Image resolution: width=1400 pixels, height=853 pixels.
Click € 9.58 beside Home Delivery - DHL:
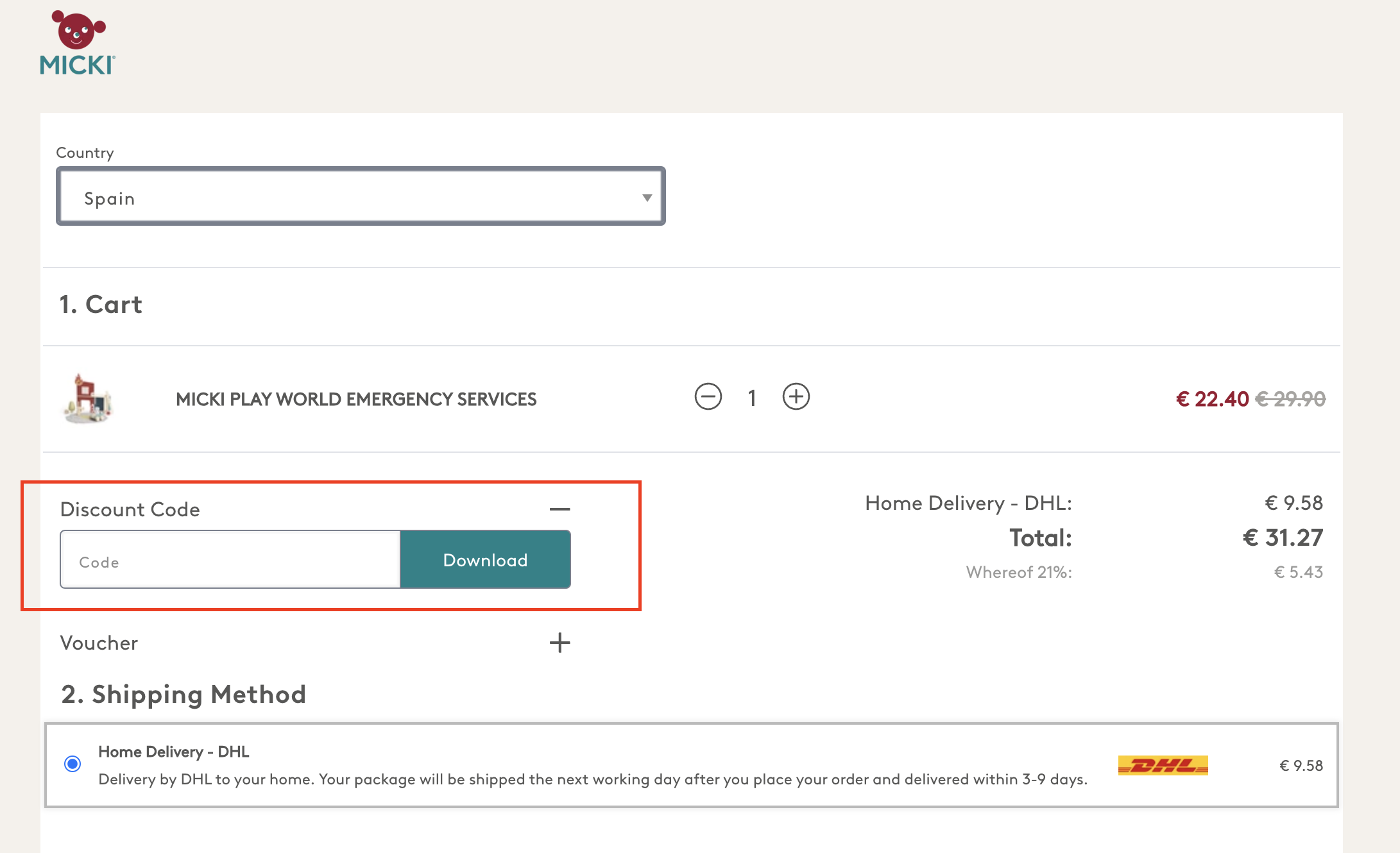(x=1293, y=503)
